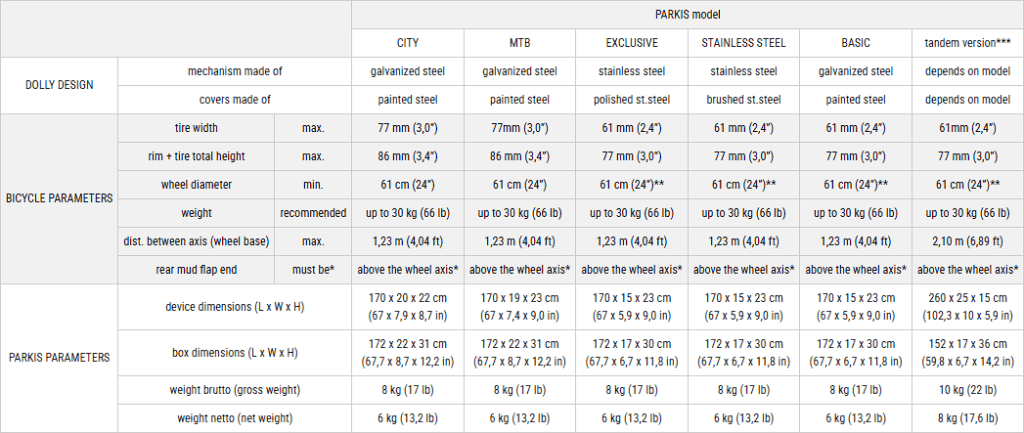Select the rim + tire total height label

196,157
